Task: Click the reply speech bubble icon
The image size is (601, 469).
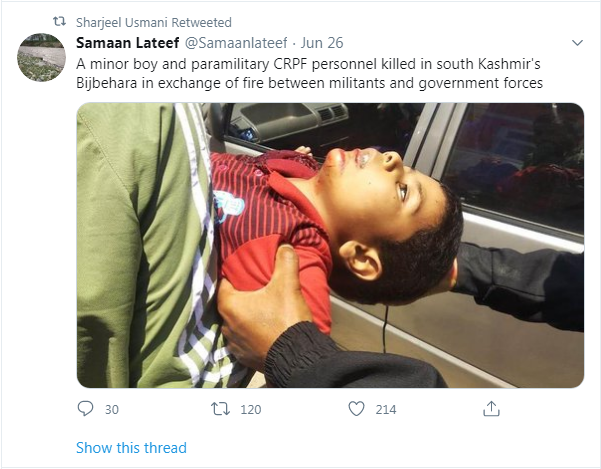Action: 85,409
